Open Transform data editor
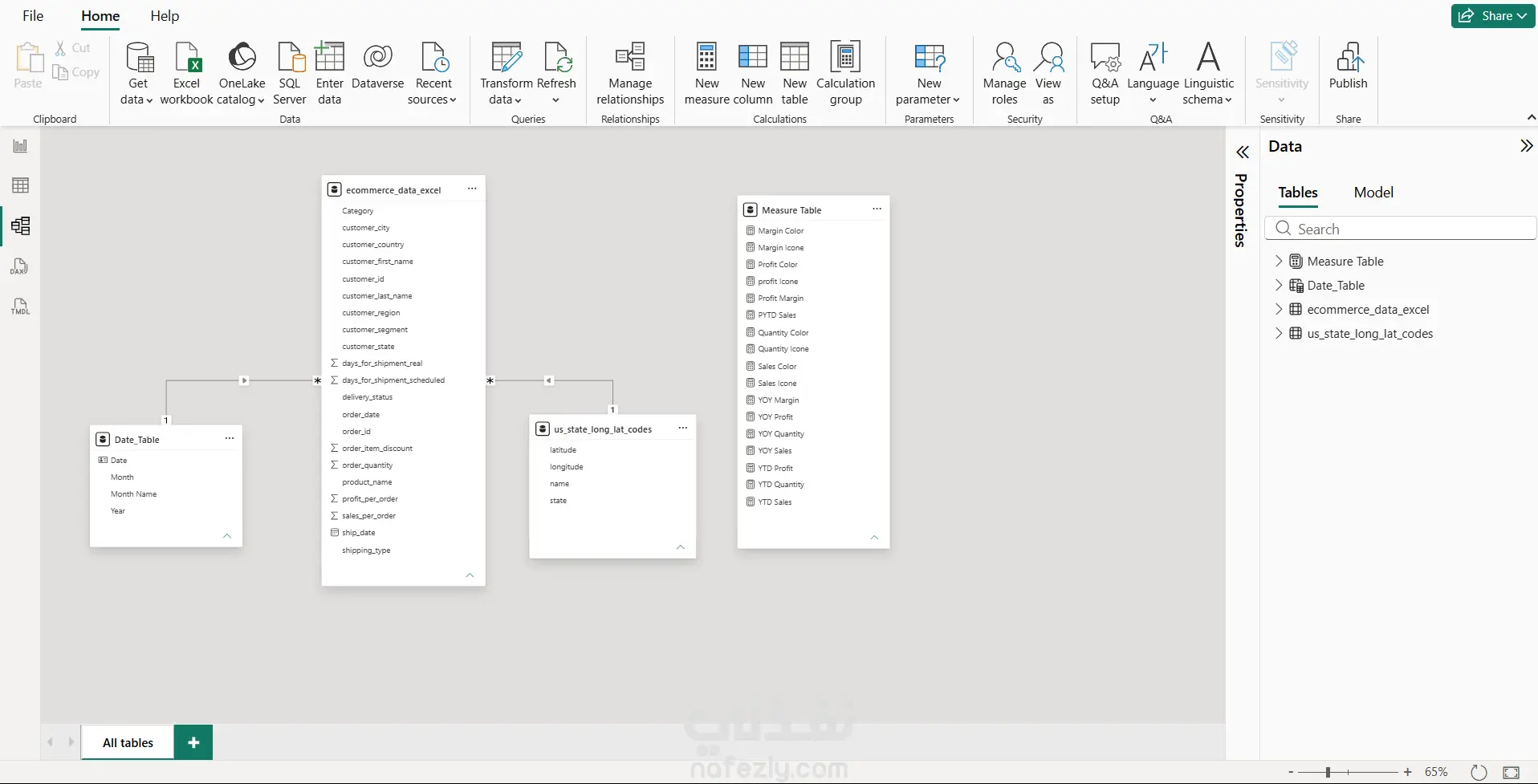The height and width of the screenshot is (784, 1538). point(506,74)
